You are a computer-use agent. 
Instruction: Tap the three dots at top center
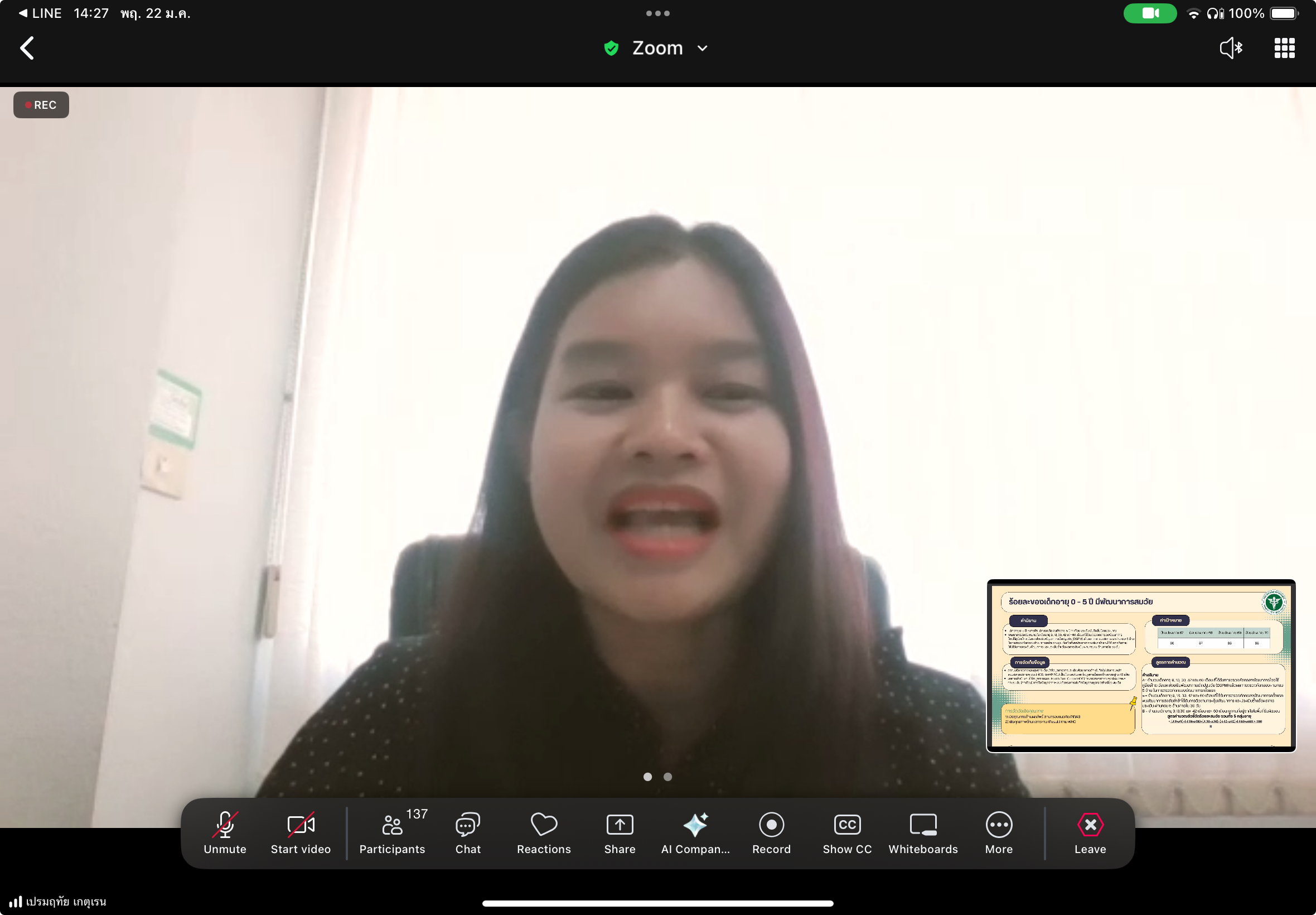pyautogui.click(x=657, y=13)
